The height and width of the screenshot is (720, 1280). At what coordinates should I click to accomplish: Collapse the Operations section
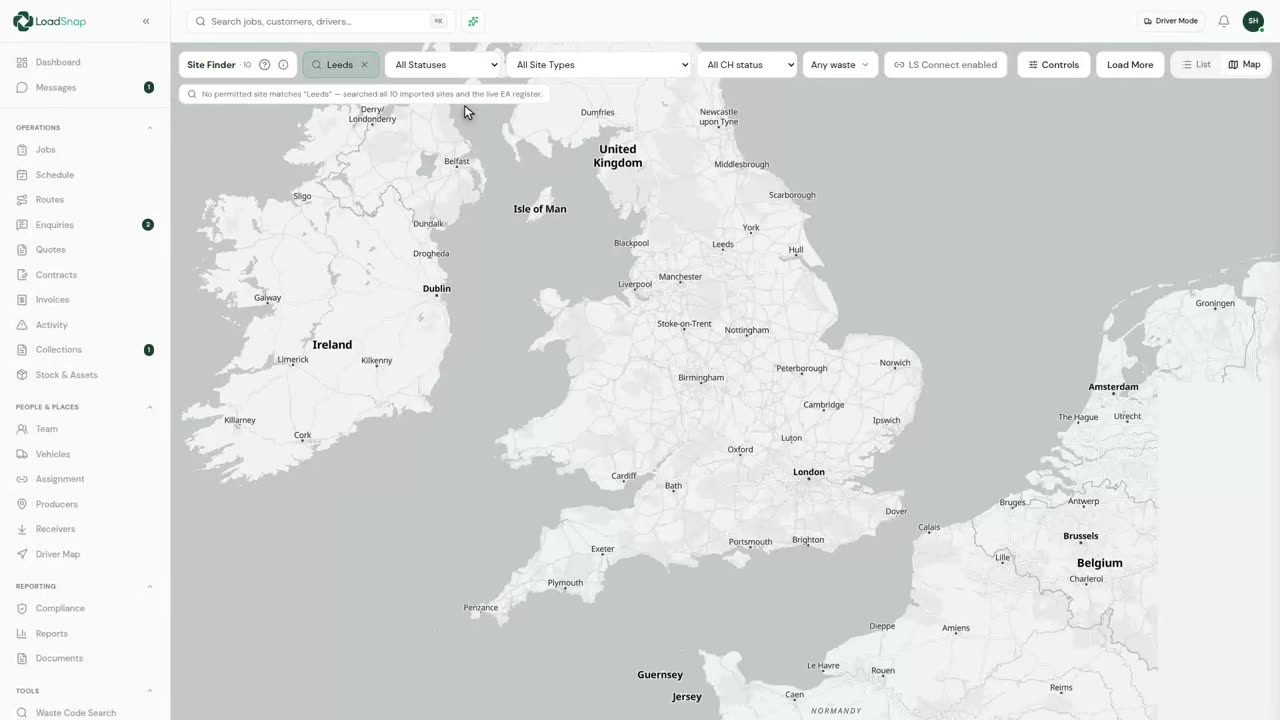[150, 128]
